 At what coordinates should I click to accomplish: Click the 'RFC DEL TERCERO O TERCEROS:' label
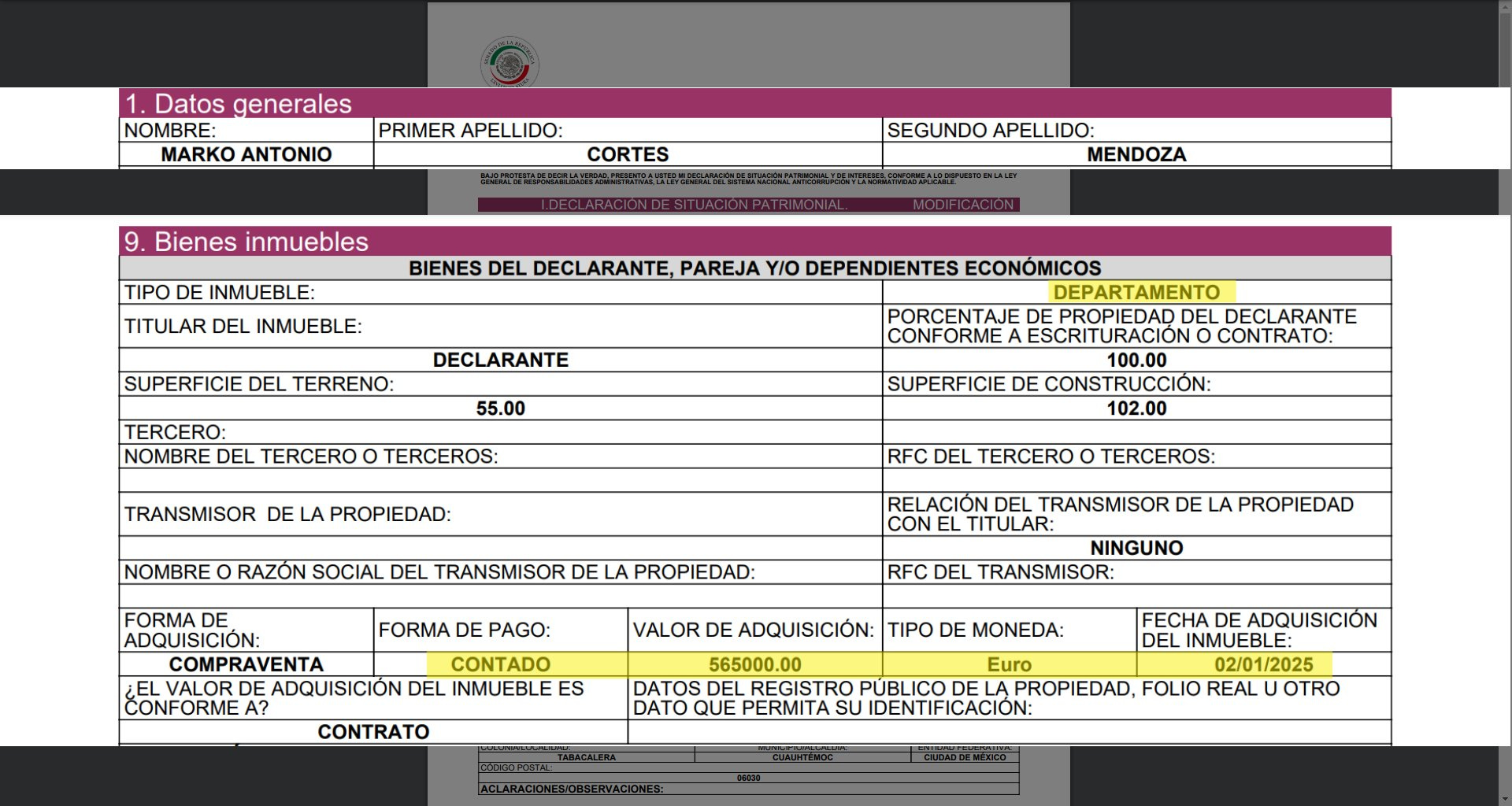click(x=1051, y=457)
